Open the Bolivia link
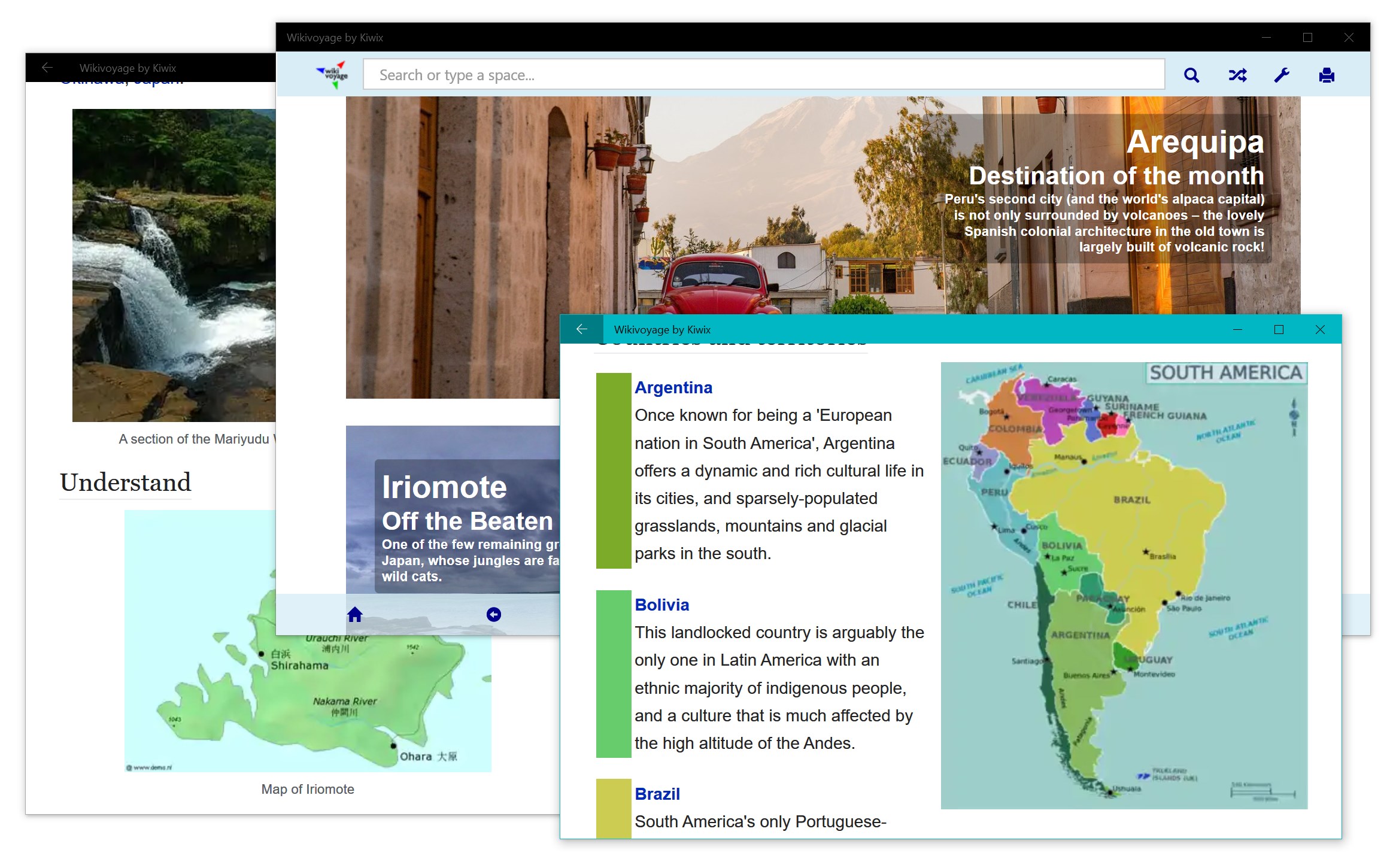 (661, 605)
